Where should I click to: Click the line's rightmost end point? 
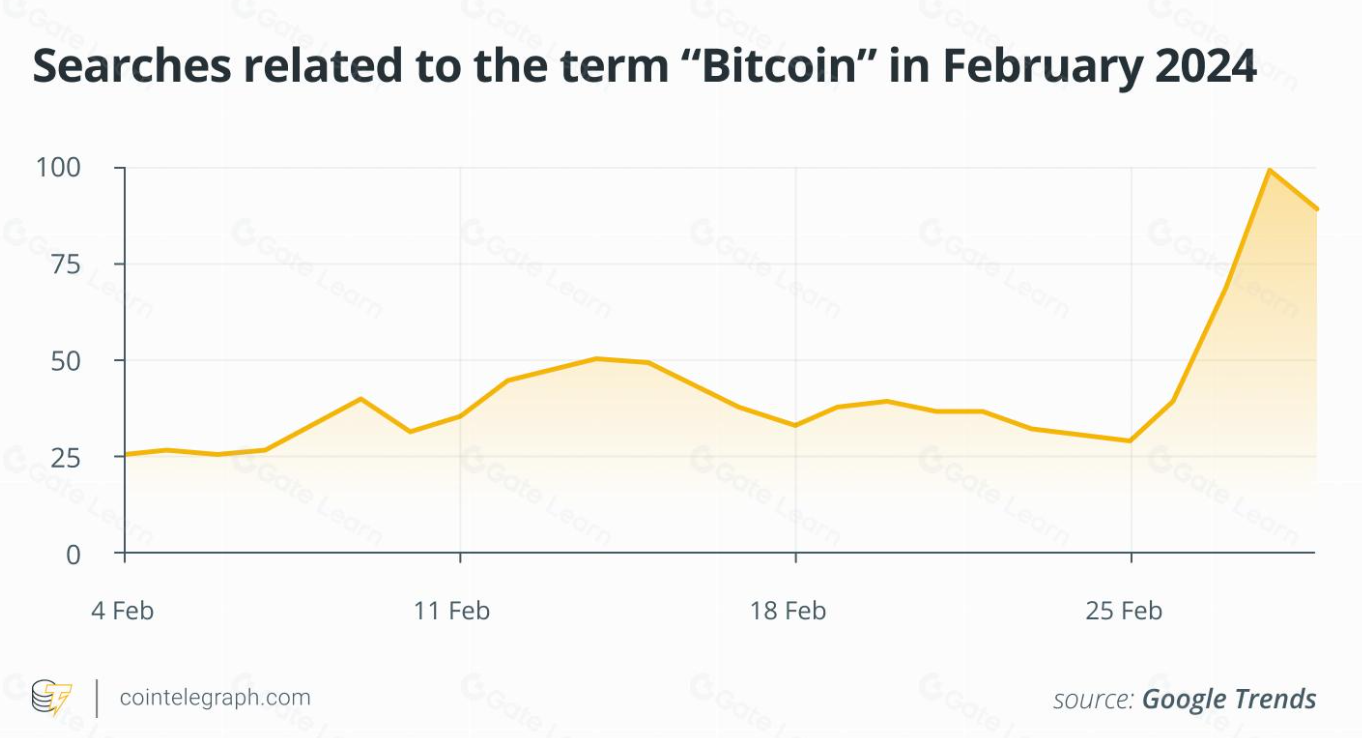point(1317,209)
